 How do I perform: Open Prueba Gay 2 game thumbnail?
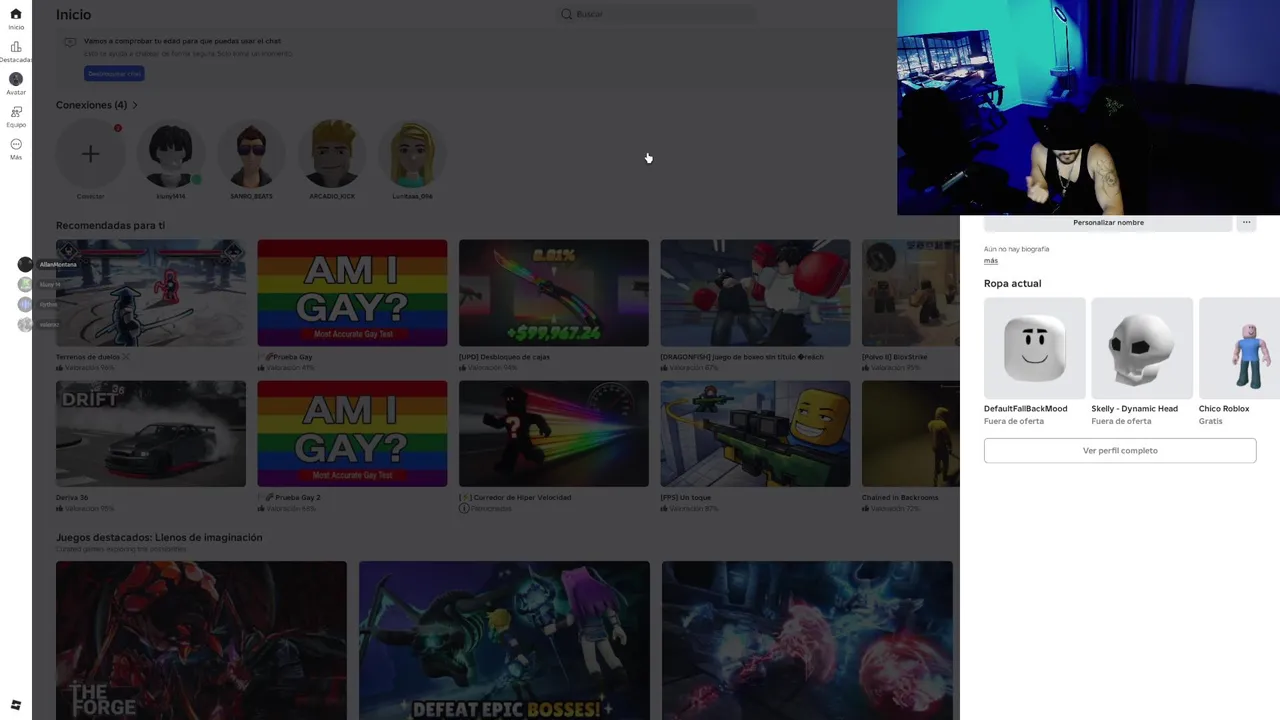(352, 434)
